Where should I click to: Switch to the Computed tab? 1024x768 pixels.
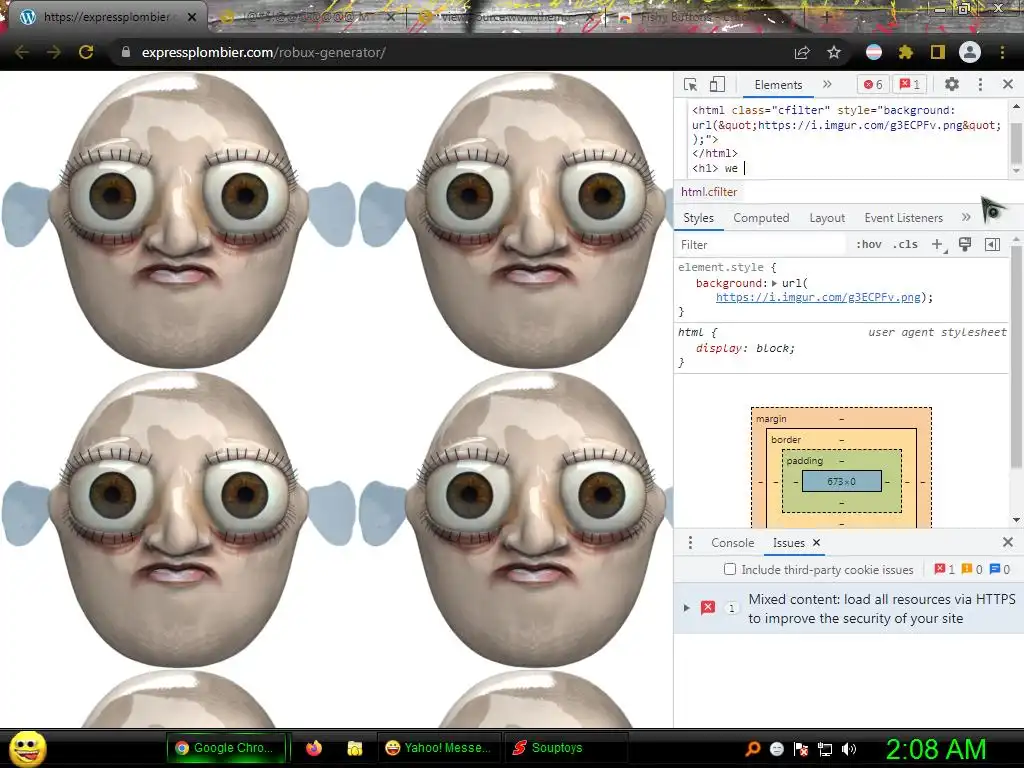pos(761,218)
